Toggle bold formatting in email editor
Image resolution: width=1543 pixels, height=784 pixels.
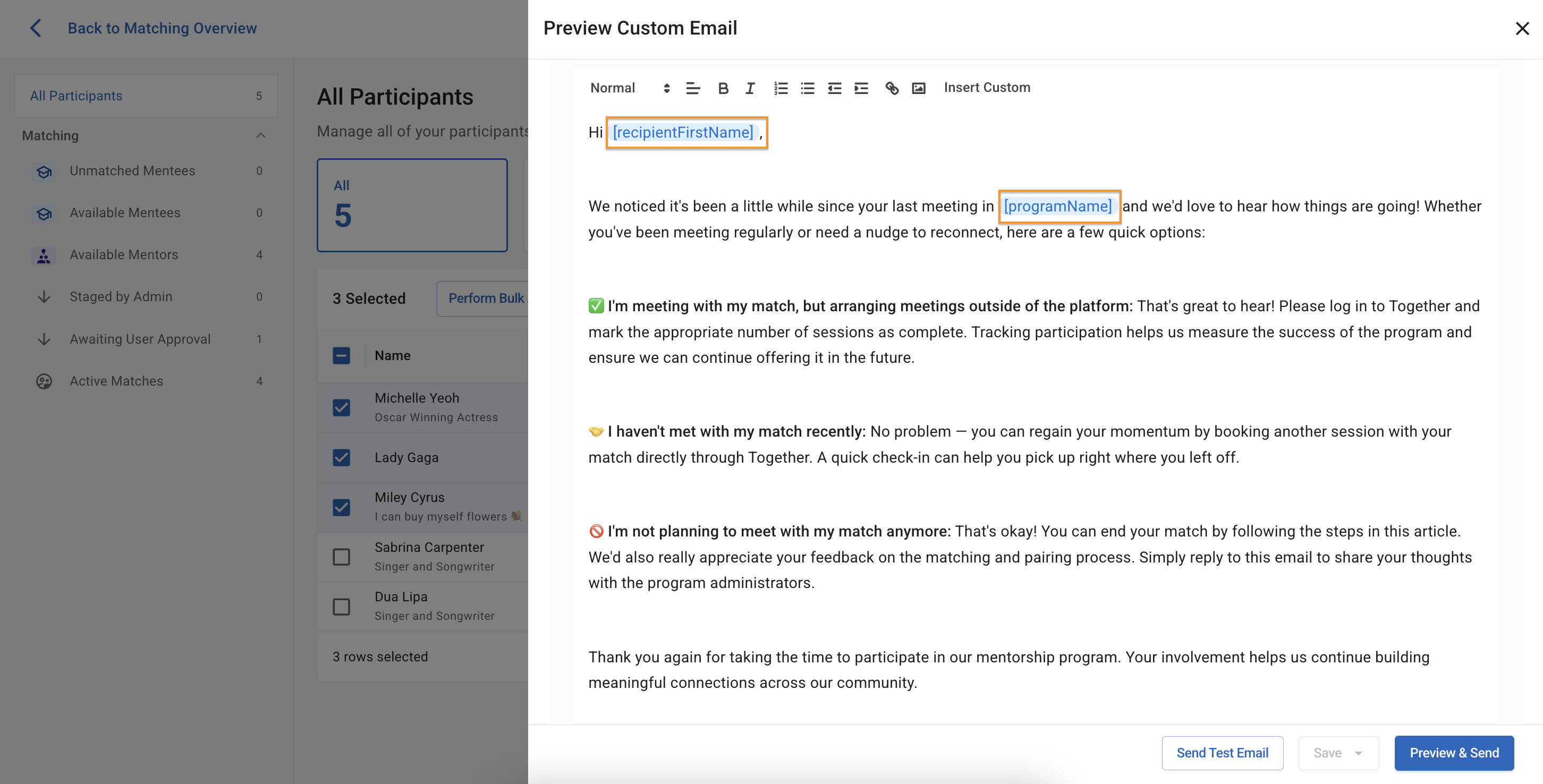(x=723, y=88)
